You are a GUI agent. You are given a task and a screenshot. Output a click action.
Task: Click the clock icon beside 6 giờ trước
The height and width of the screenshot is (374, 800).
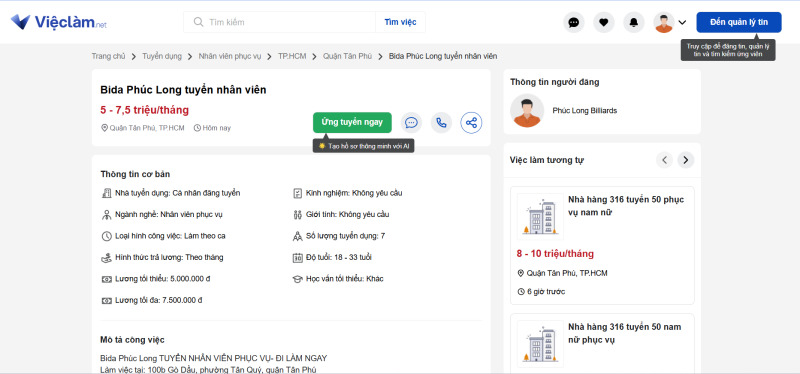(x=521, y=292)
